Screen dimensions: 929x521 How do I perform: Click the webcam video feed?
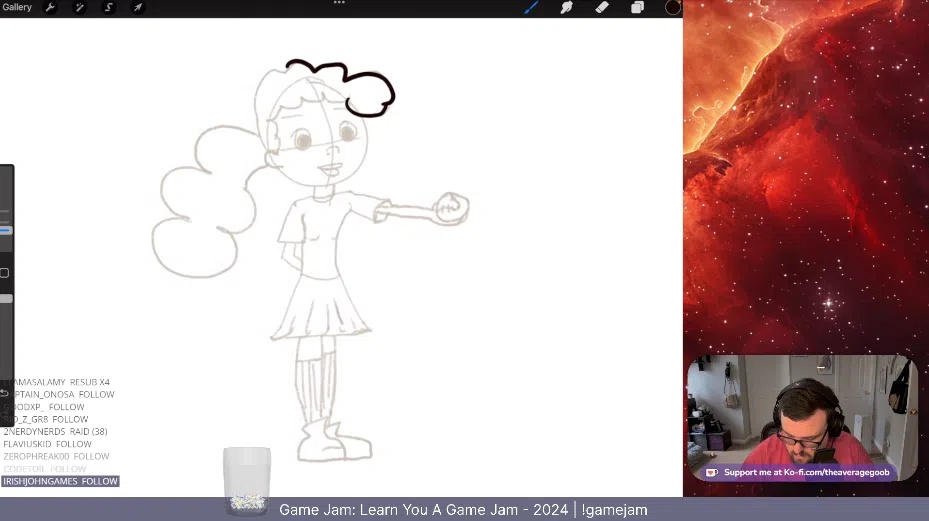800,410
